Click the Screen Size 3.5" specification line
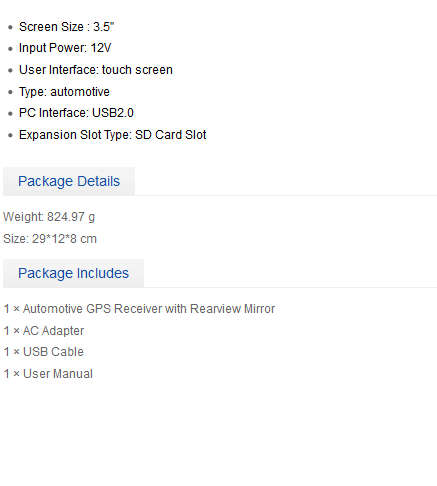Screen dimensions: 437x486 point(66,27)
